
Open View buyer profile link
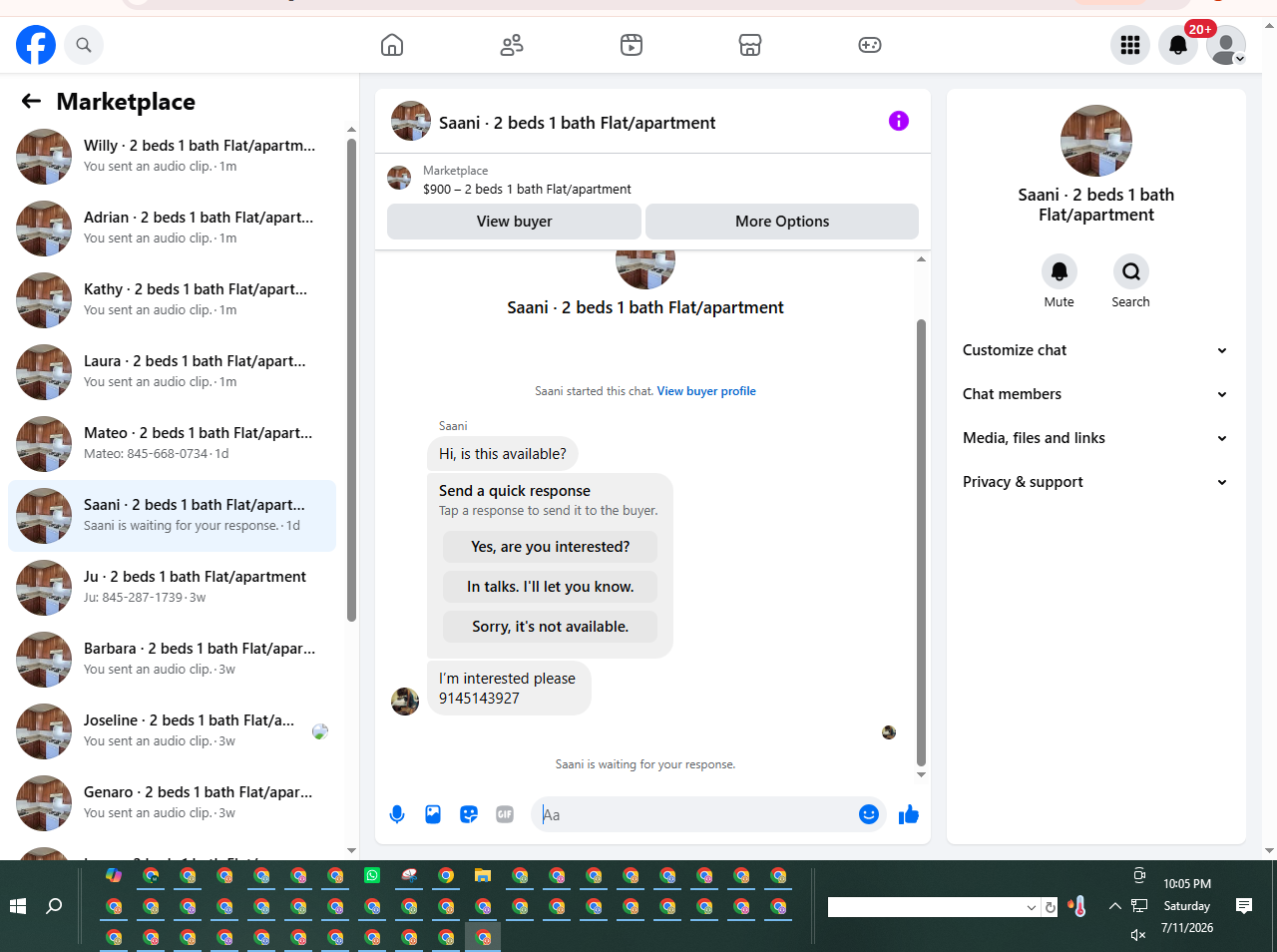pyautogui.click(x=706, y=391)
